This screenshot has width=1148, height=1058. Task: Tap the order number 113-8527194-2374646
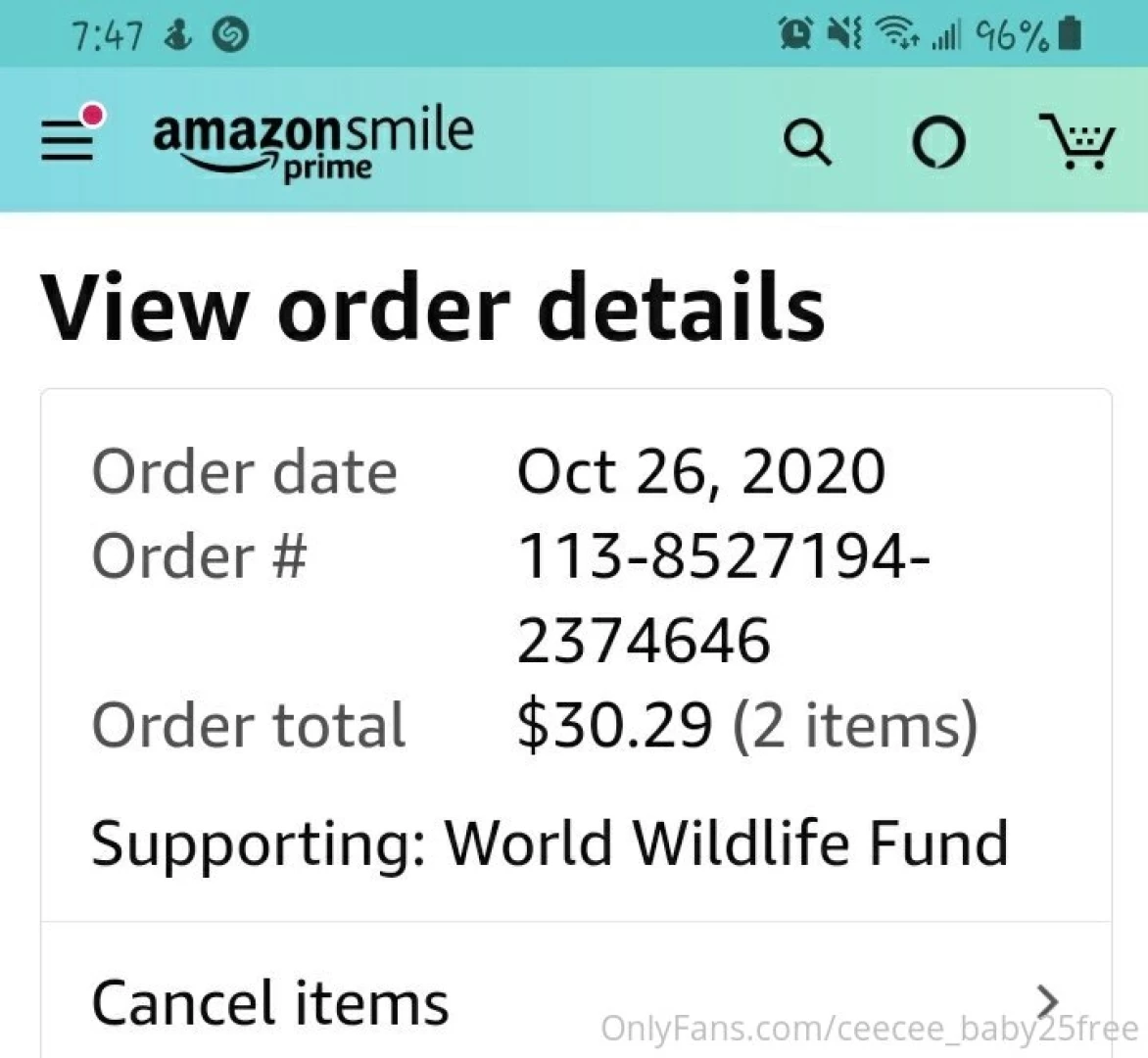[723, 598]
